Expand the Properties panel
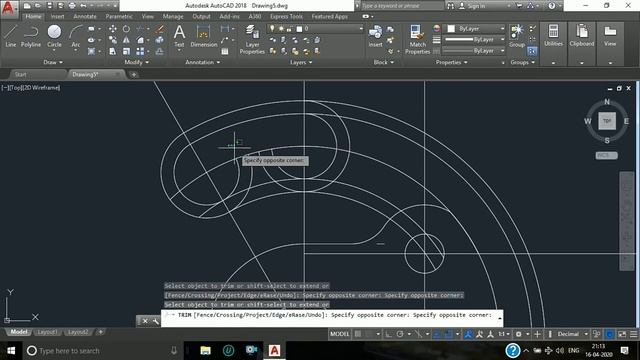The width and height of the screenshot is (640, 360). (x=451, y=62)
